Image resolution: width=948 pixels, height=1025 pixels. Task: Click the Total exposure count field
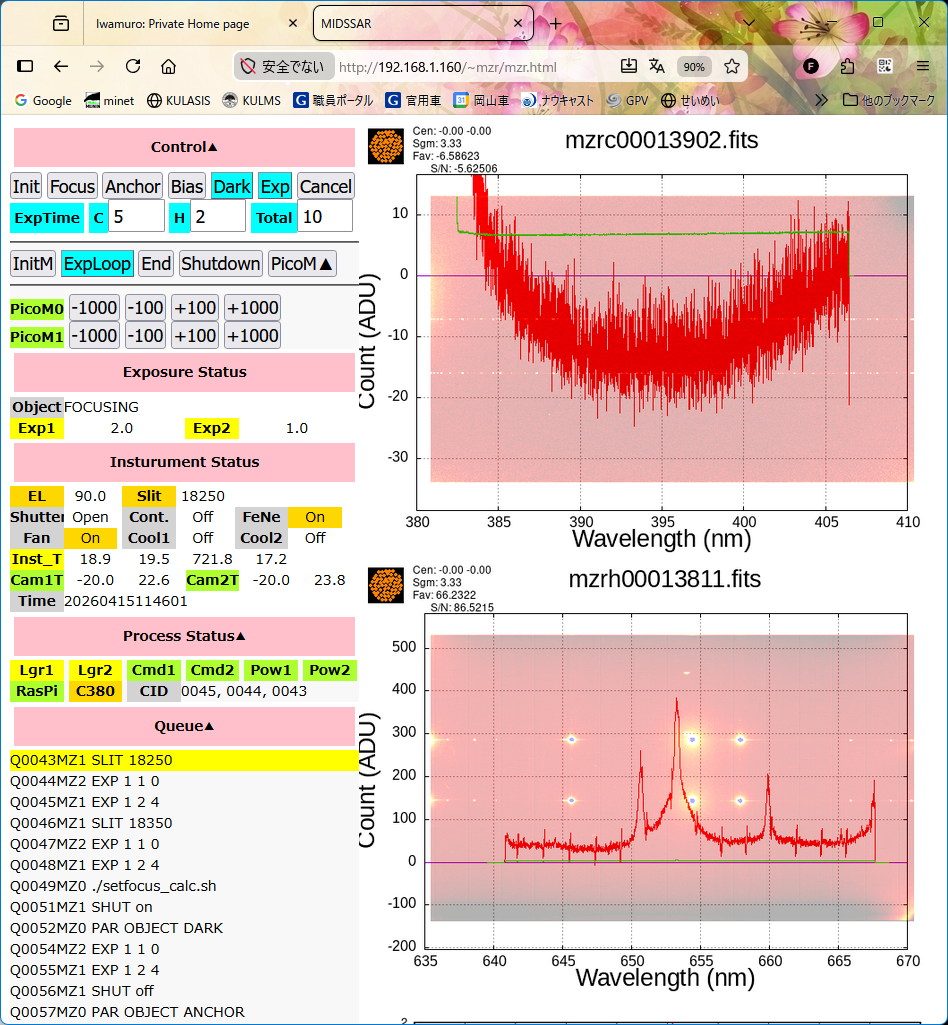click(324, 216)
